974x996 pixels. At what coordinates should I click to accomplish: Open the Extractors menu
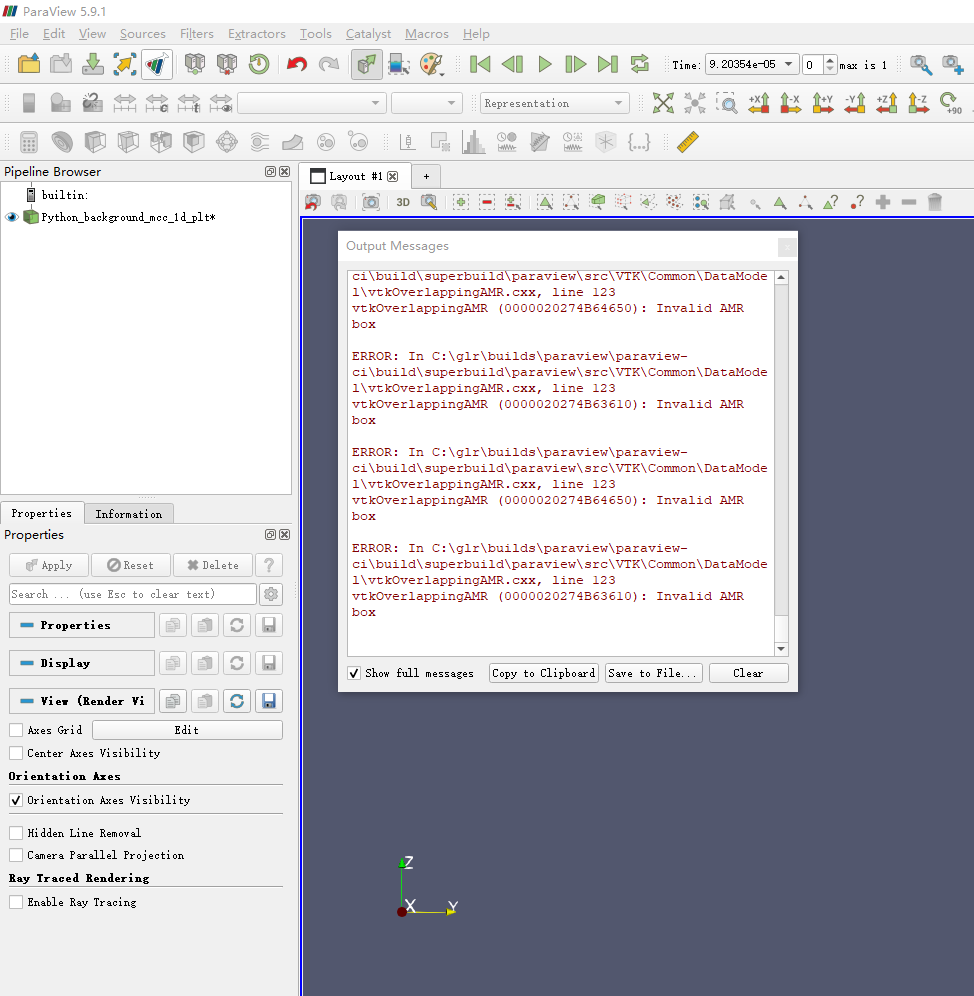pos(257,34)
